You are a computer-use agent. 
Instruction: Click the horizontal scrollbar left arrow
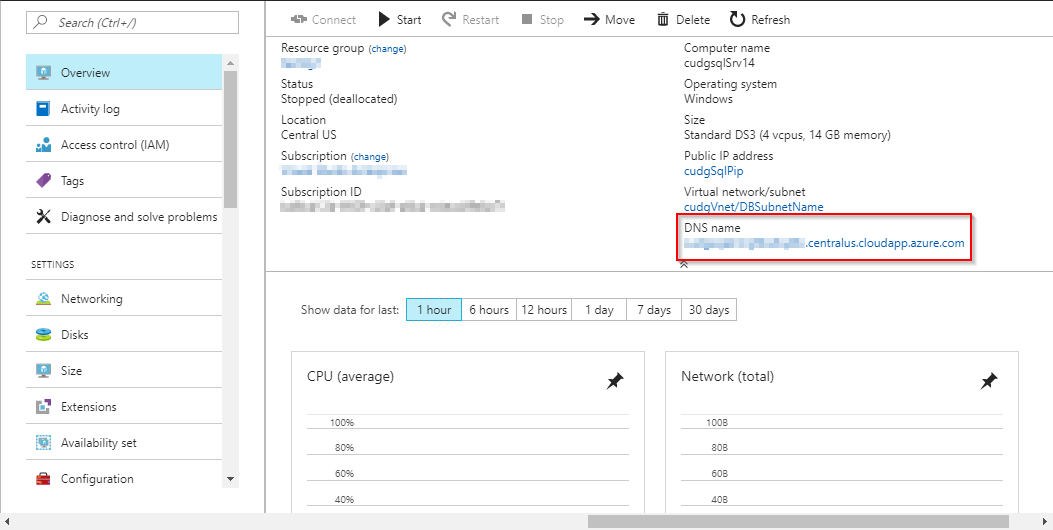[6, 521]
